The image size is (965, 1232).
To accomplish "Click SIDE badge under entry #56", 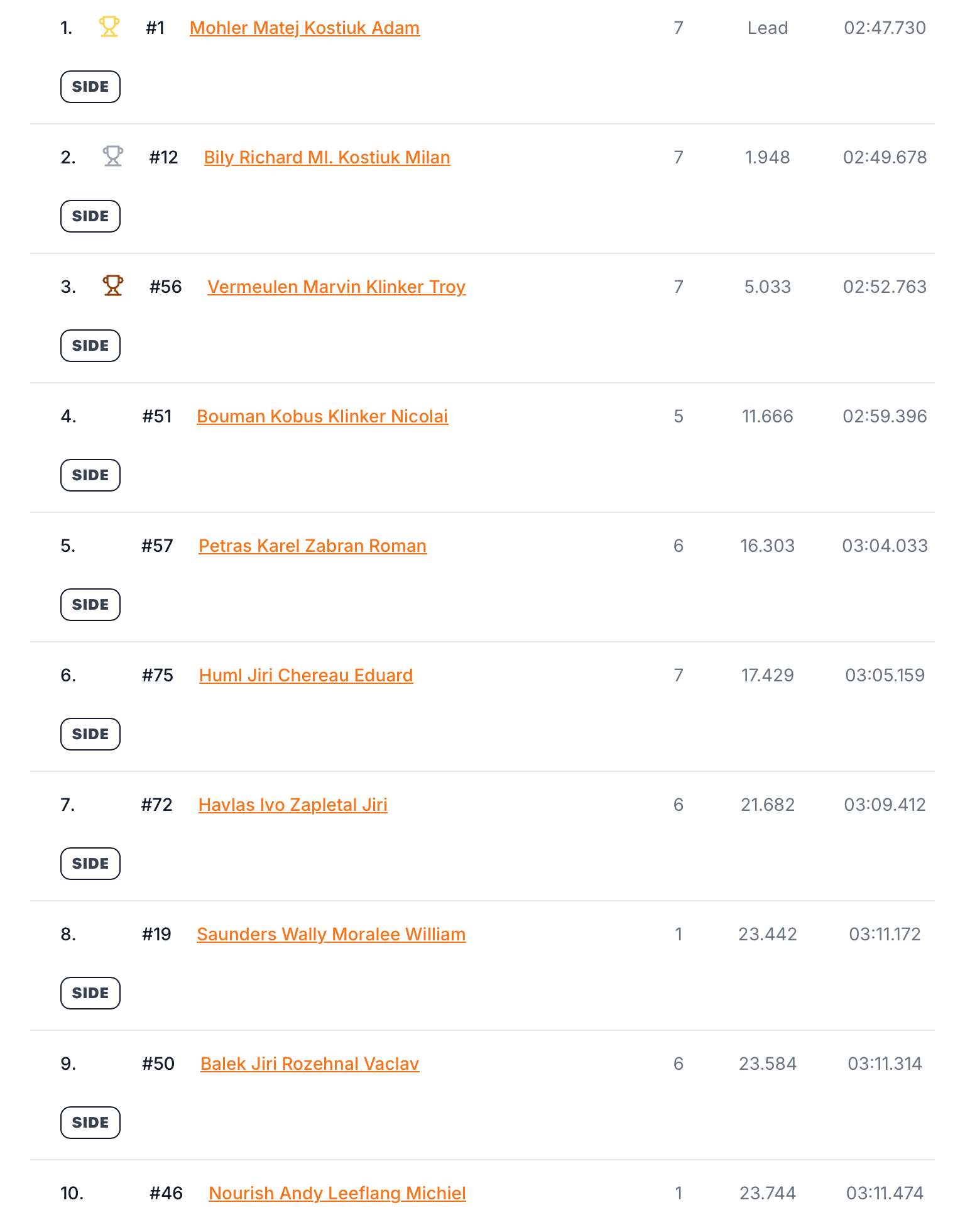I will (x=90, y=346).
